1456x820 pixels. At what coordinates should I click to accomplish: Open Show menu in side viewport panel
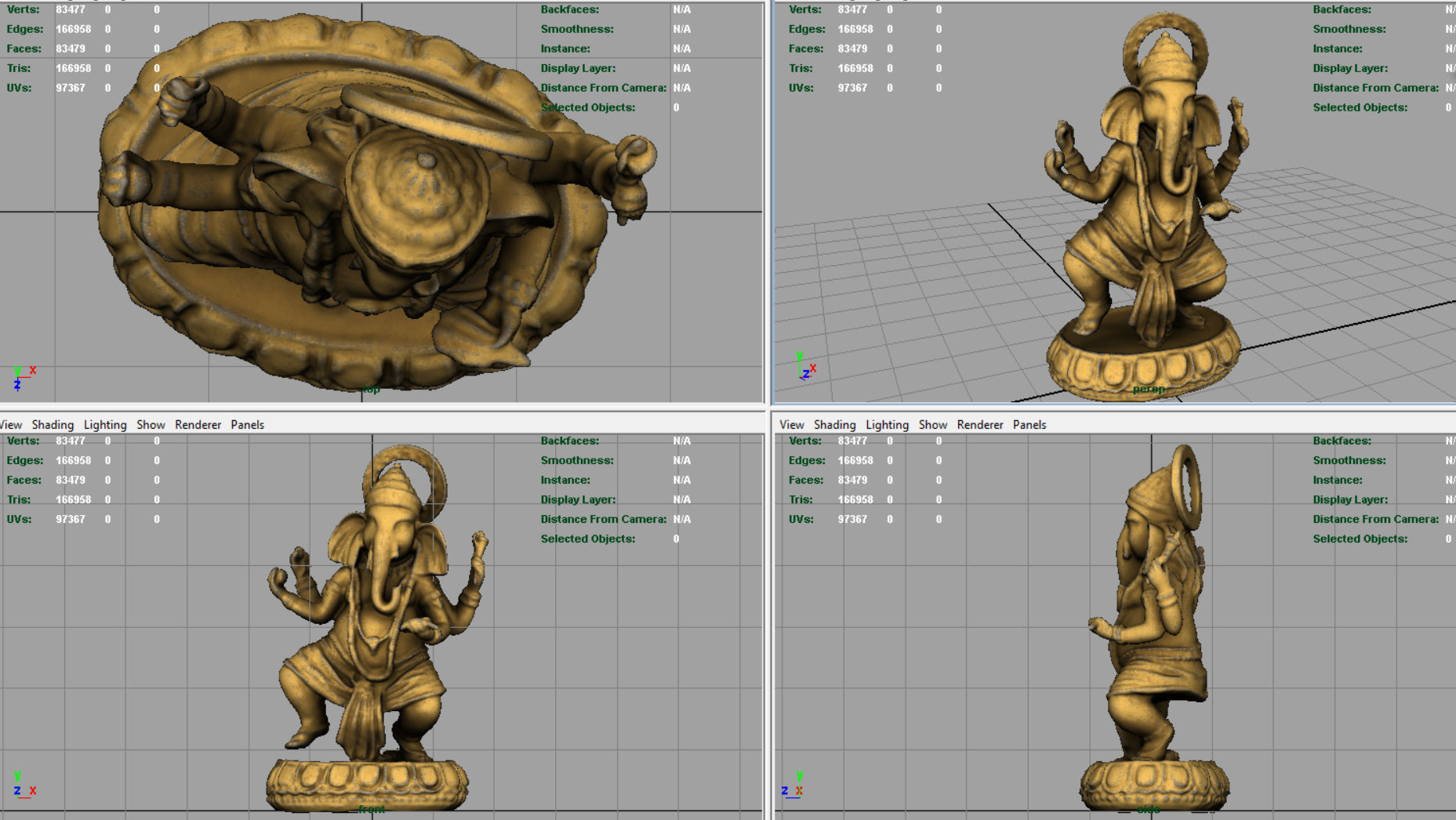click(932, 424)
